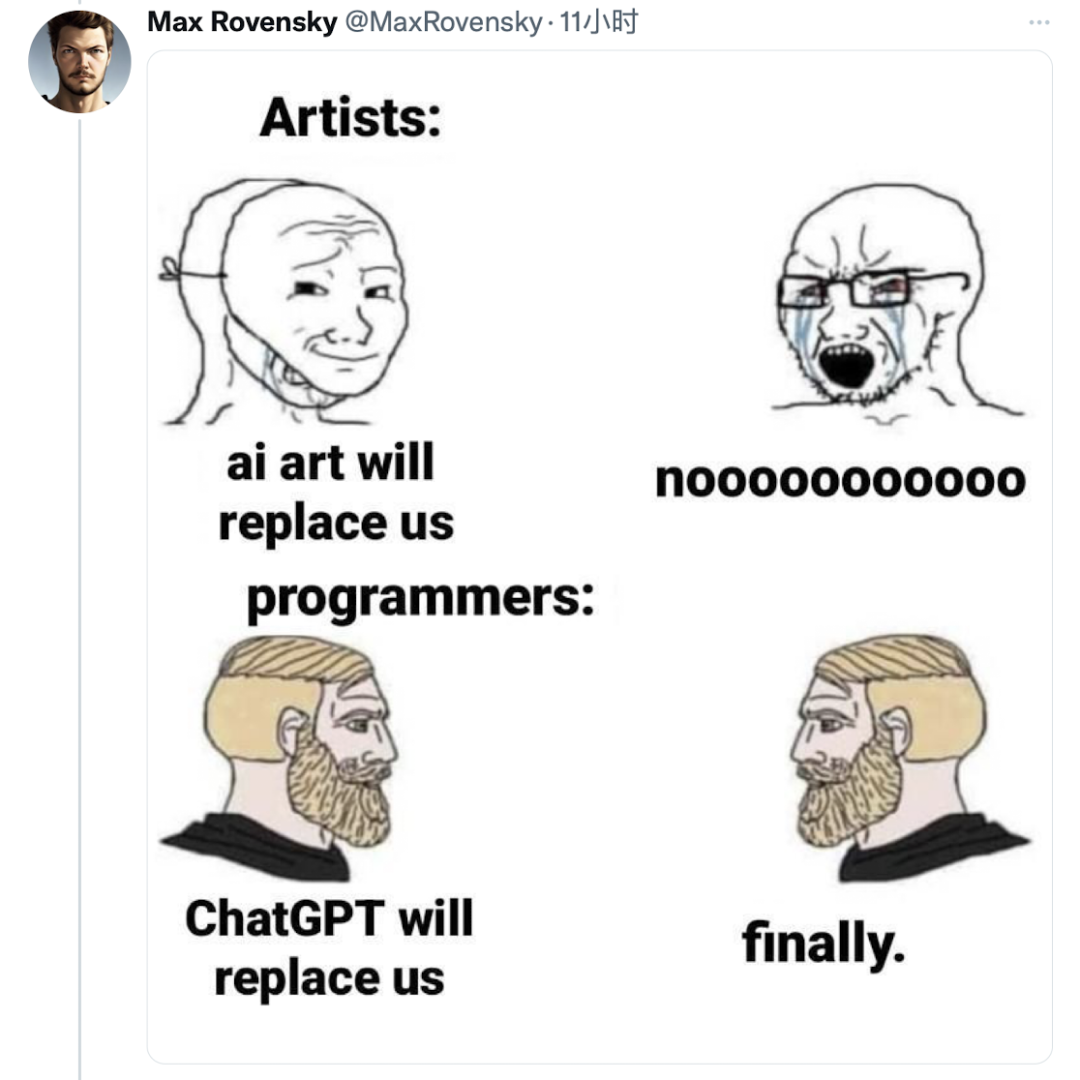This screenshot has height=1080, width=1080.
Task: Click the @MaxRovensky handle
Action: [442, 22]
